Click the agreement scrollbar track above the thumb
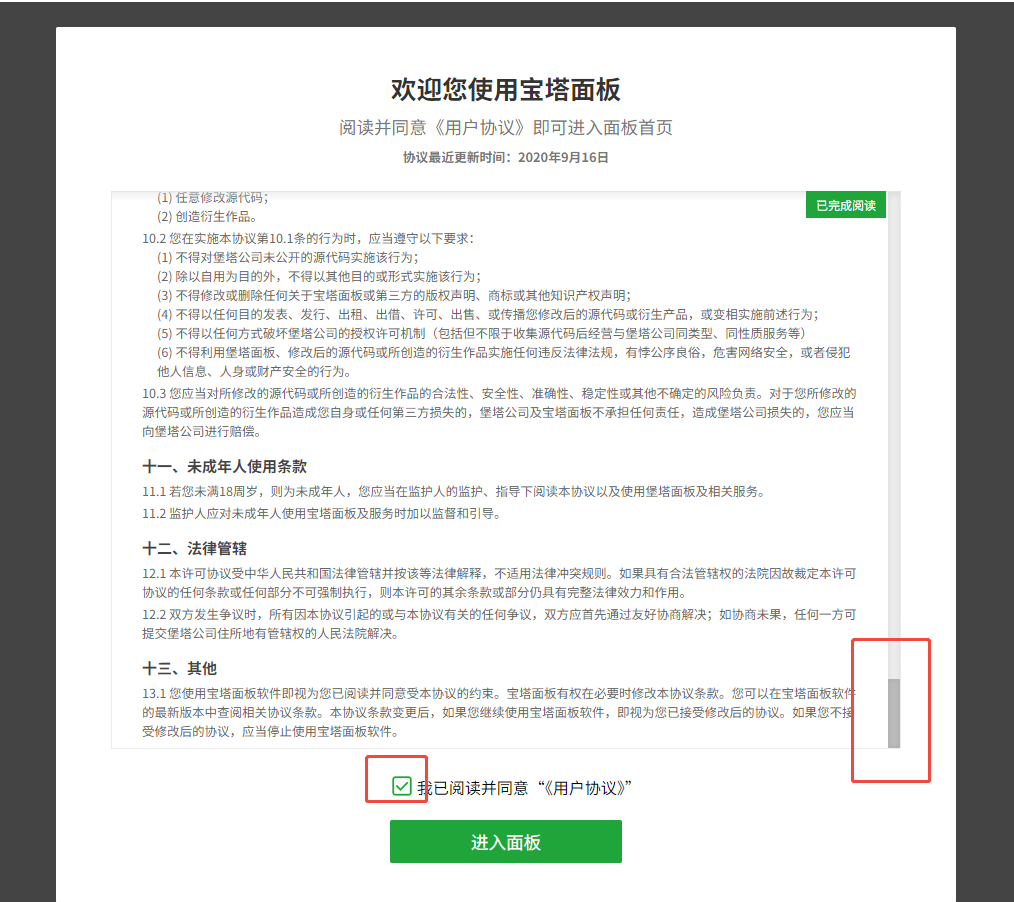The height and width of the screenshot is (902, 1014). 894,435
